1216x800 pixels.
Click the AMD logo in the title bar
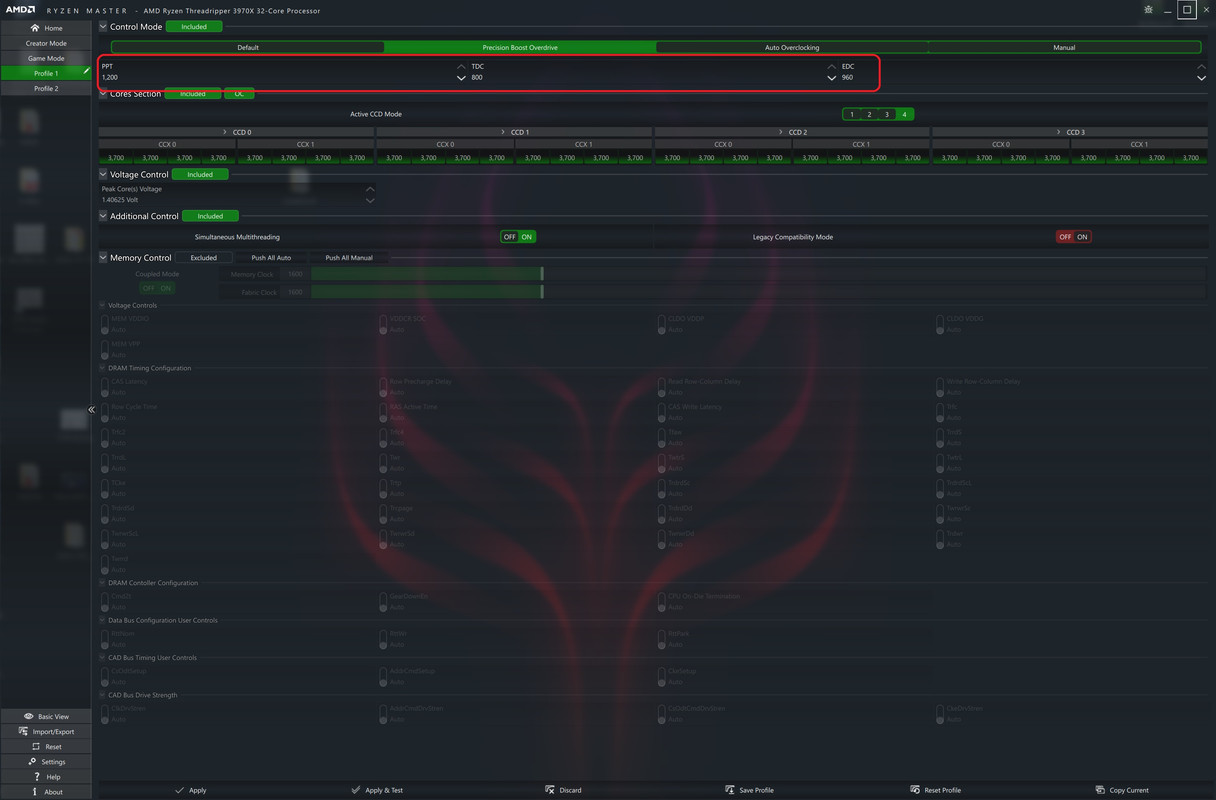(22, 10)
